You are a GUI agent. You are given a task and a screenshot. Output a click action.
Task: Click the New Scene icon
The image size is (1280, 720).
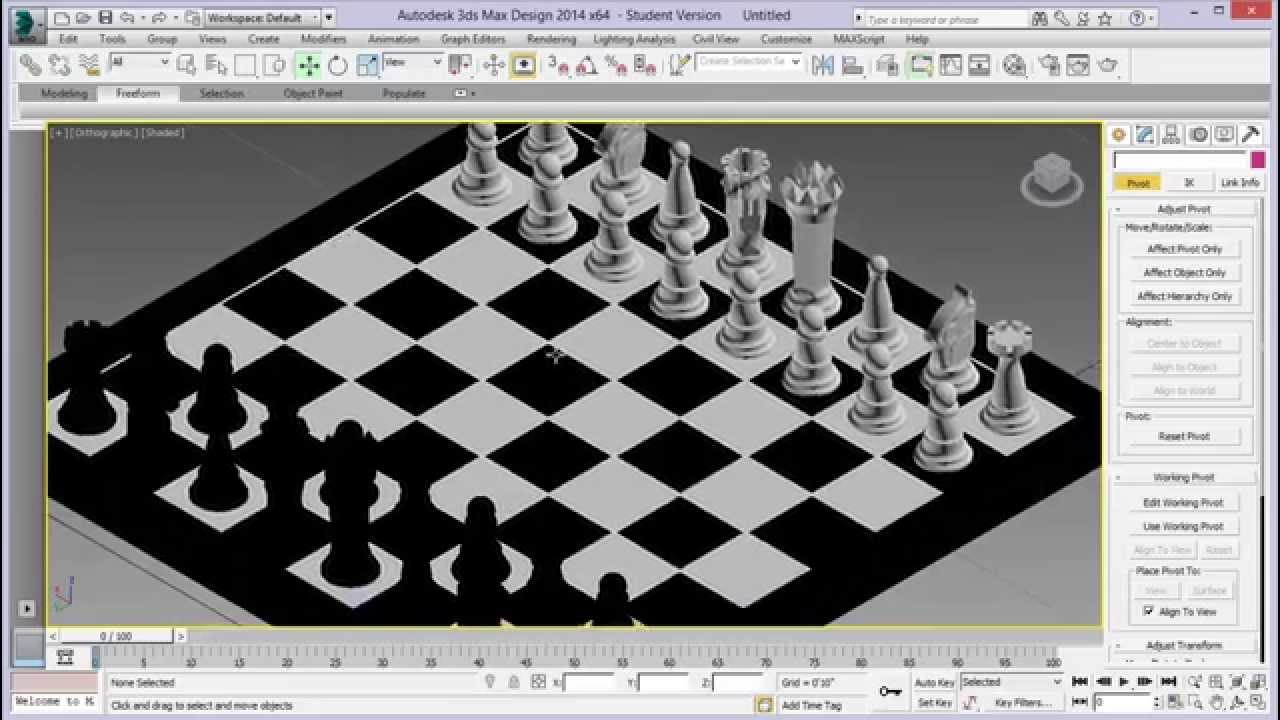62,18
